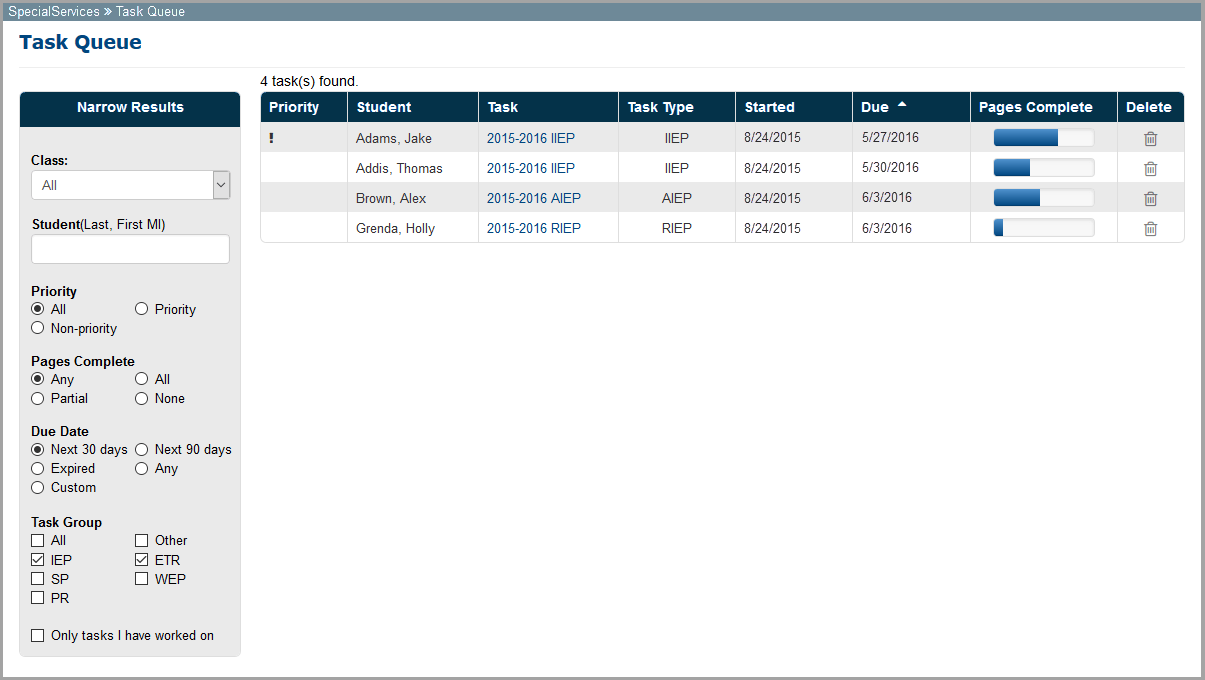
Task: Click the student name Addis, Thomas
Action: tap(399, 168)
